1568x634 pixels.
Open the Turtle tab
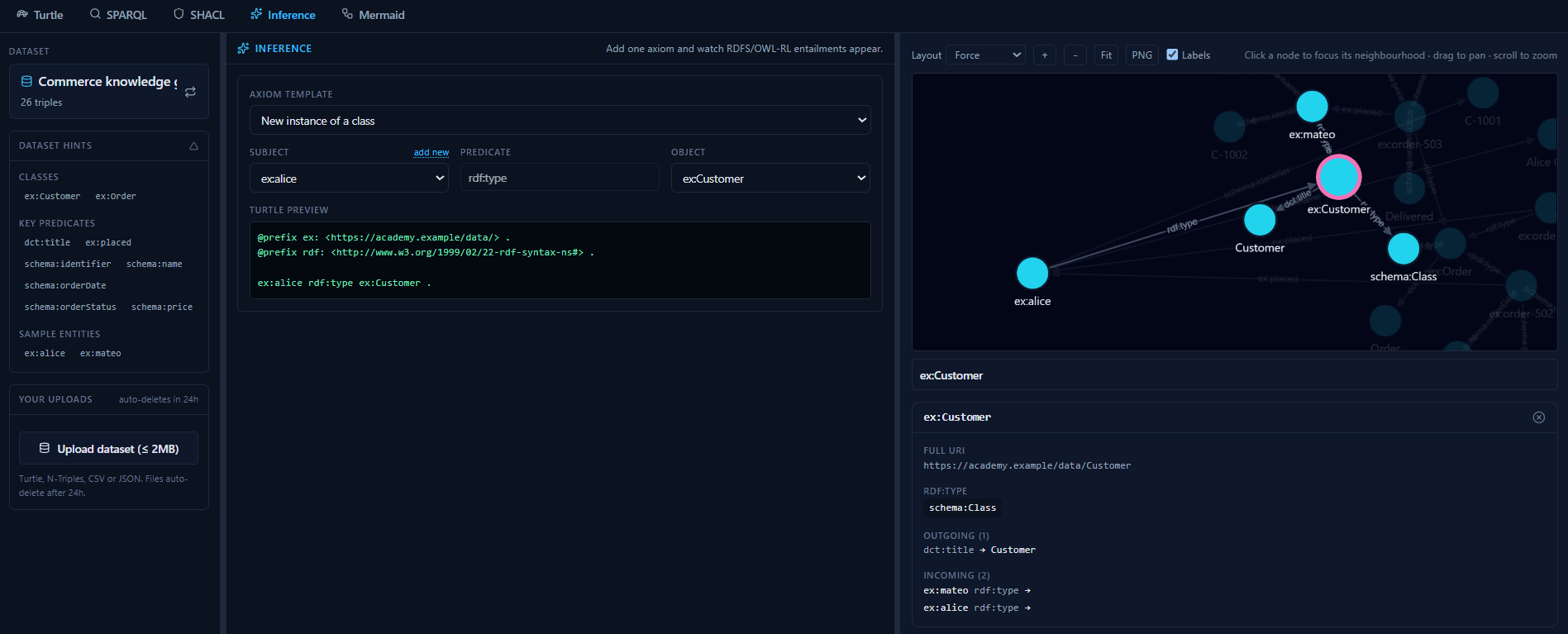[39, 15]
